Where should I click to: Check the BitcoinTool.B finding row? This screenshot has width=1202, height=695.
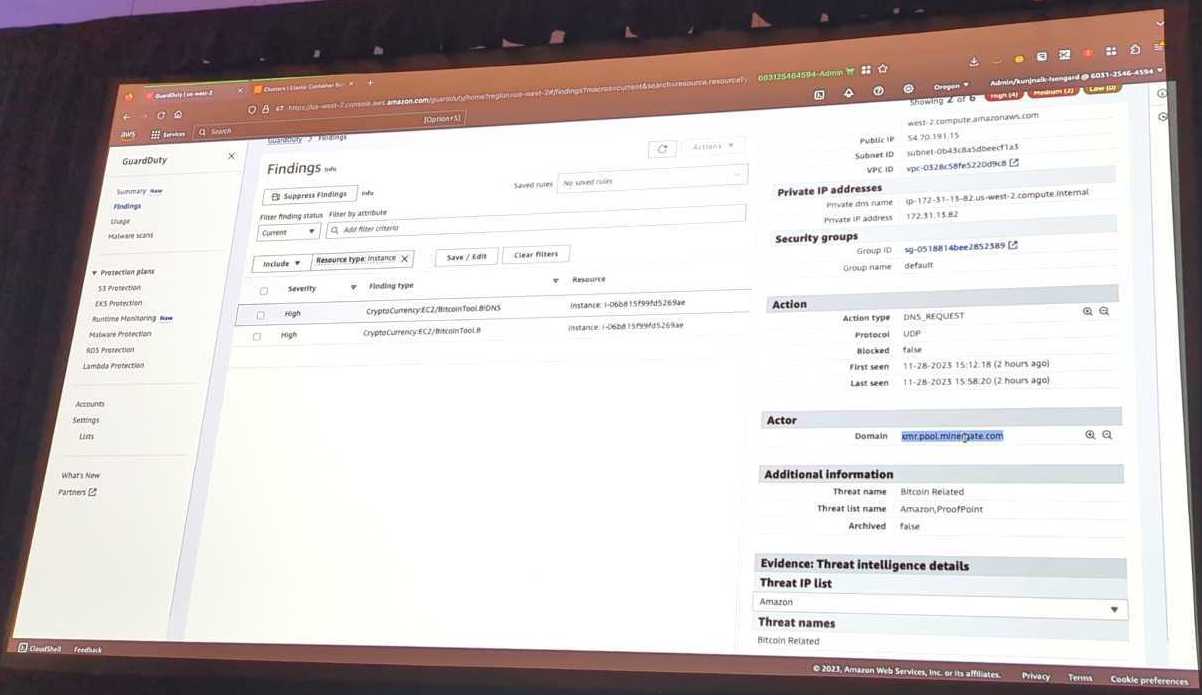coord(257,336)
